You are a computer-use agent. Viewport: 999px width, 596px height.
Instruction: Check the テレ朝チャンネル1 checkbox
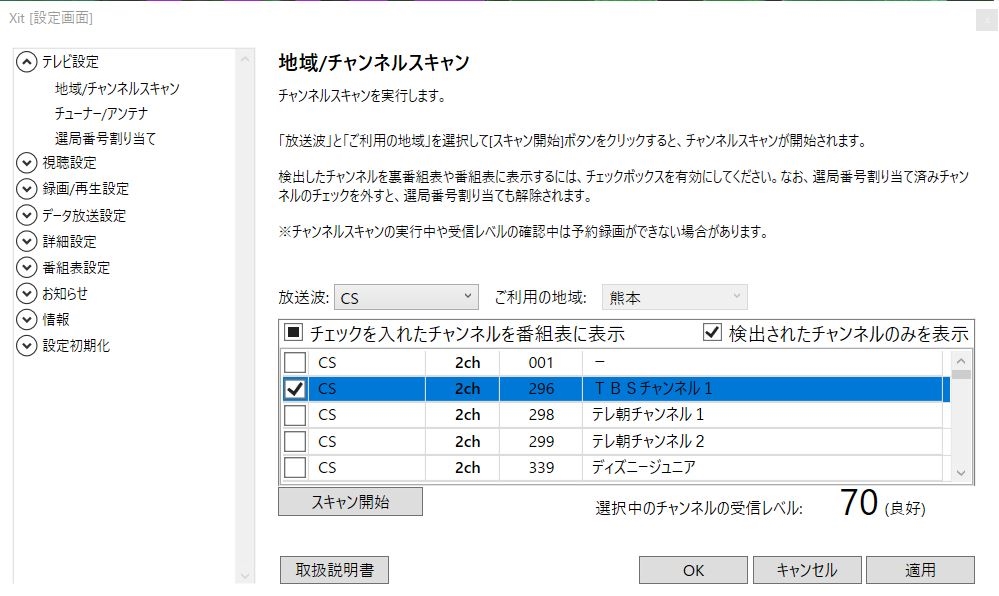(x=294, y=415)
